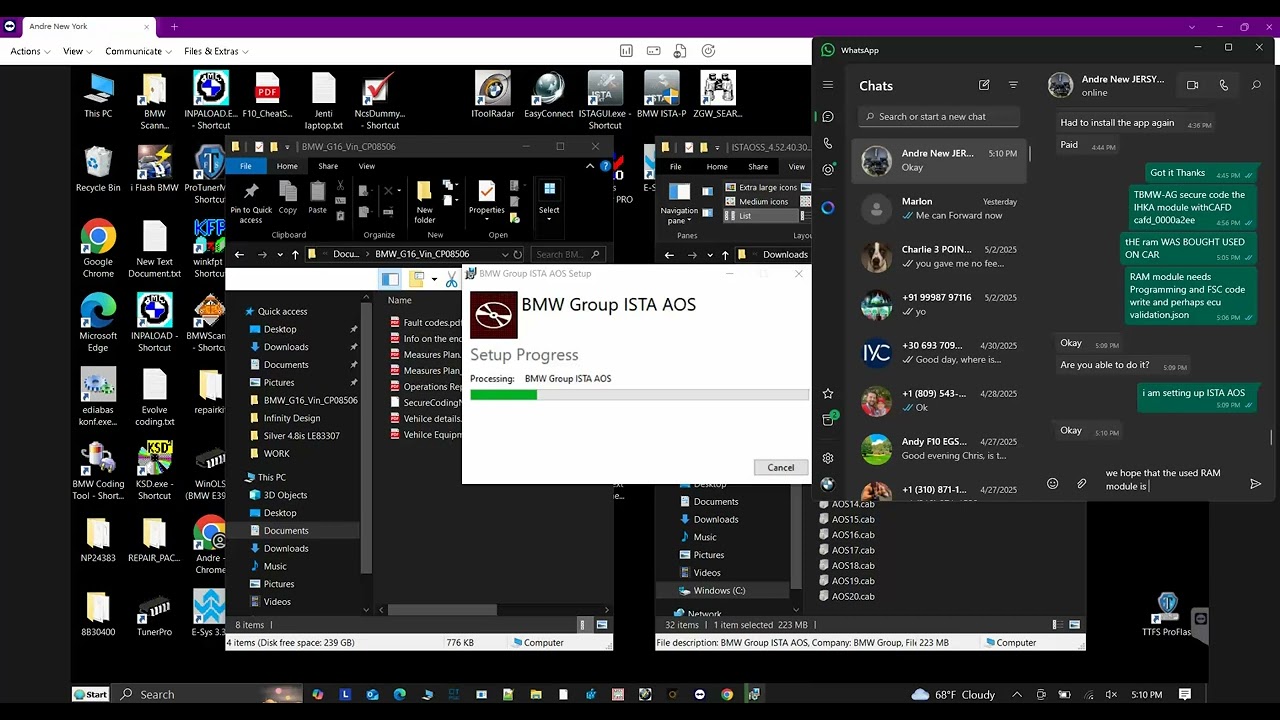Open the View dropdown in remote session toolbar
The image size is (1280, 720).
[77, 51]
